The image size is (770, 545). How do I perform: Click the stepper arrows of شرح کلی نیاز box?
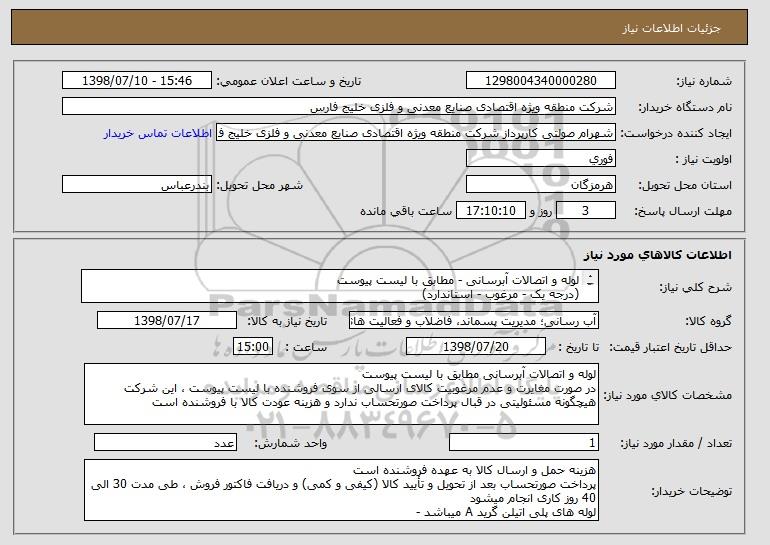590,280
